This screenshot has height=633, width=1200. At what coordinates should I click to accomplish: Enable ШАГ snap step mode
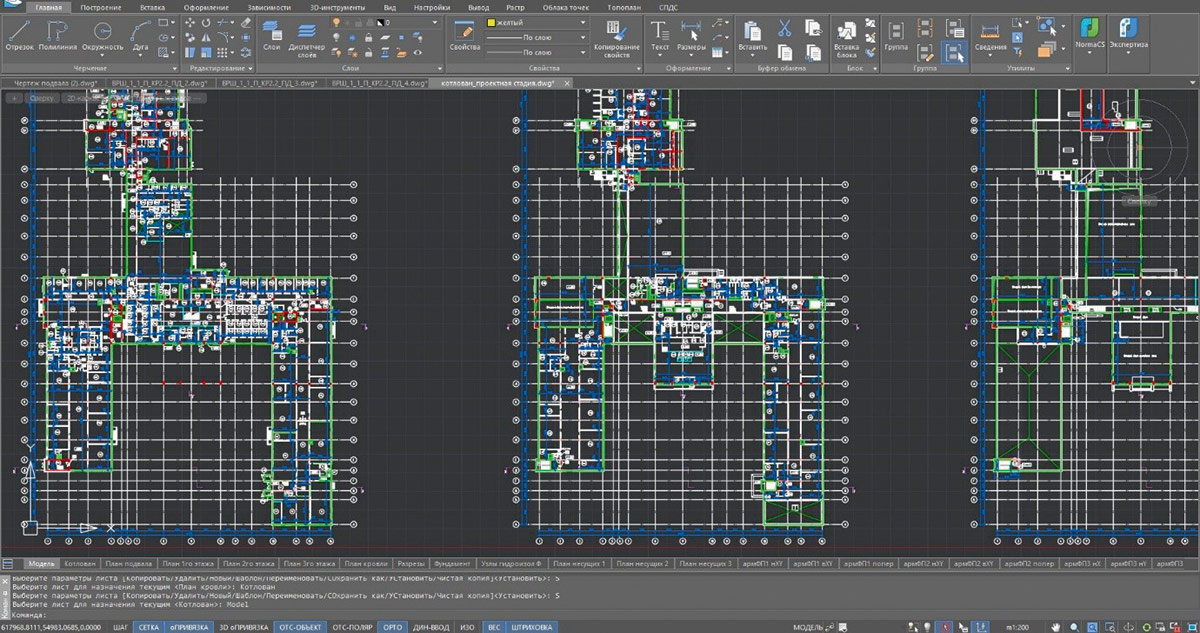120,627
